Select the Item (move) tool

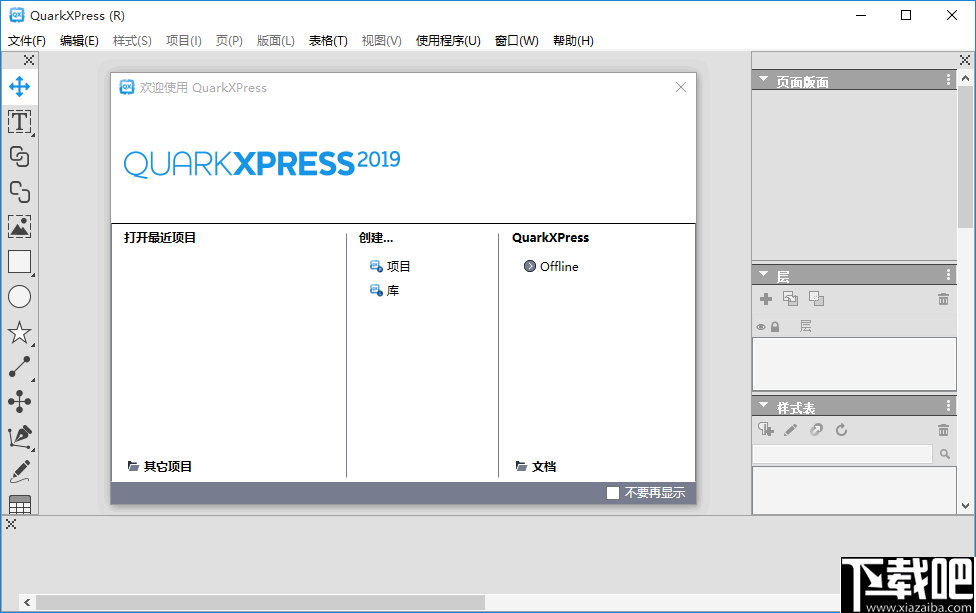(x=20, y=87)
